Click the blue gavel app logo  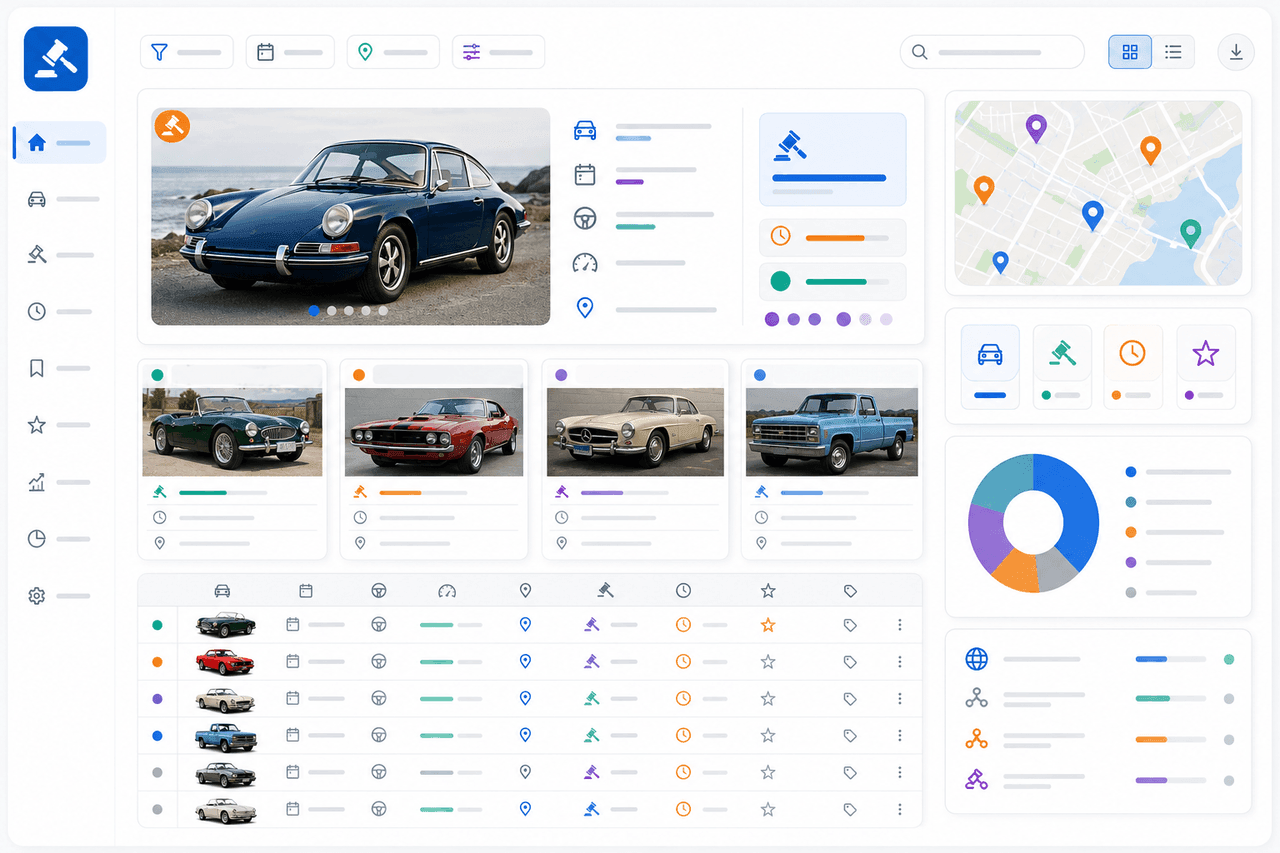click(x=56, y=59)
